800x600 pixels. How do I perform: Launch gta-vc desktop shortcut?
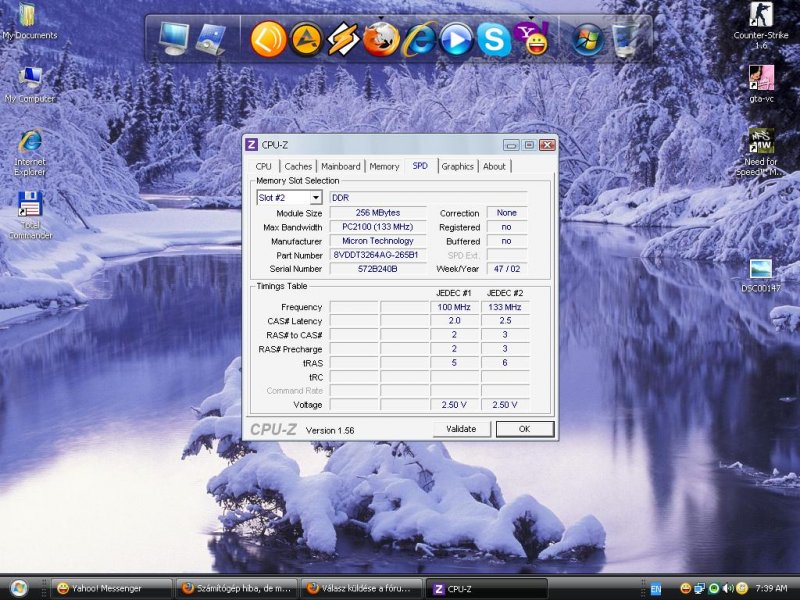[761, 83]
